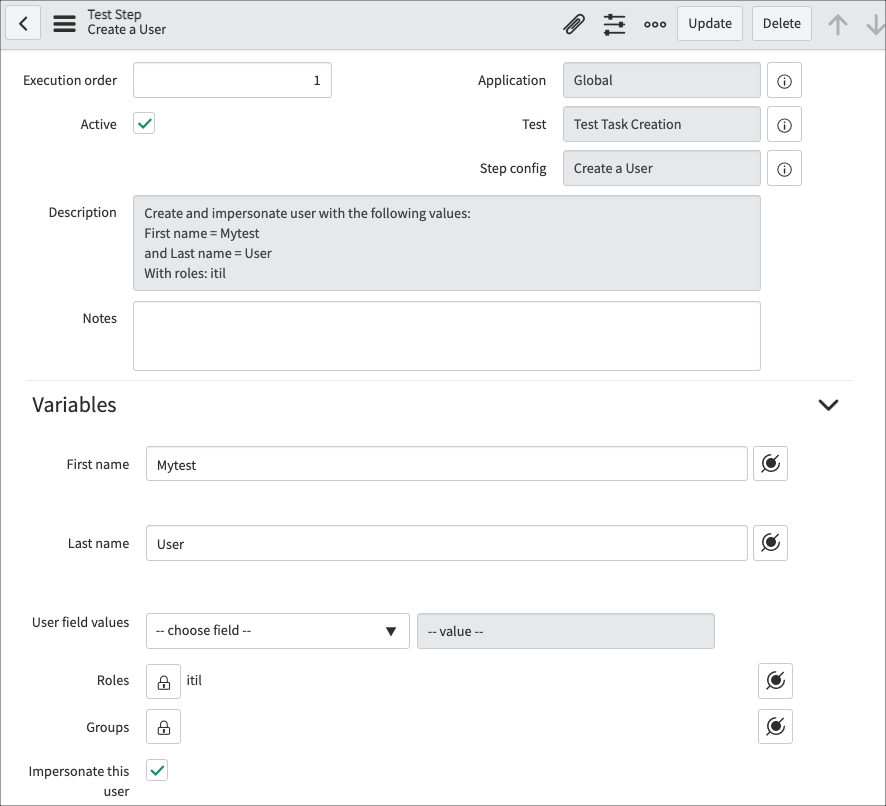
Task: View Test field reference information
Action: (784, 124)
